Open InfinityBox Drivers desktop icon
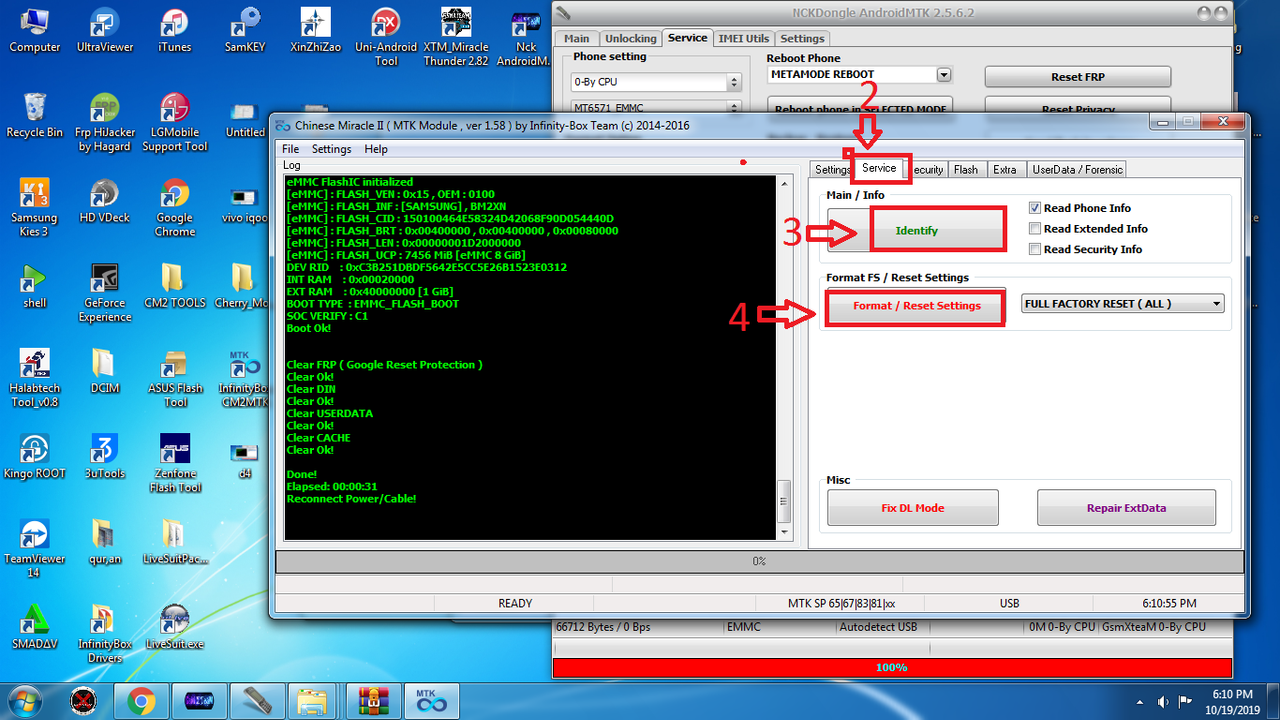Viewport: 1280px width, 720px height. [105, 634]
